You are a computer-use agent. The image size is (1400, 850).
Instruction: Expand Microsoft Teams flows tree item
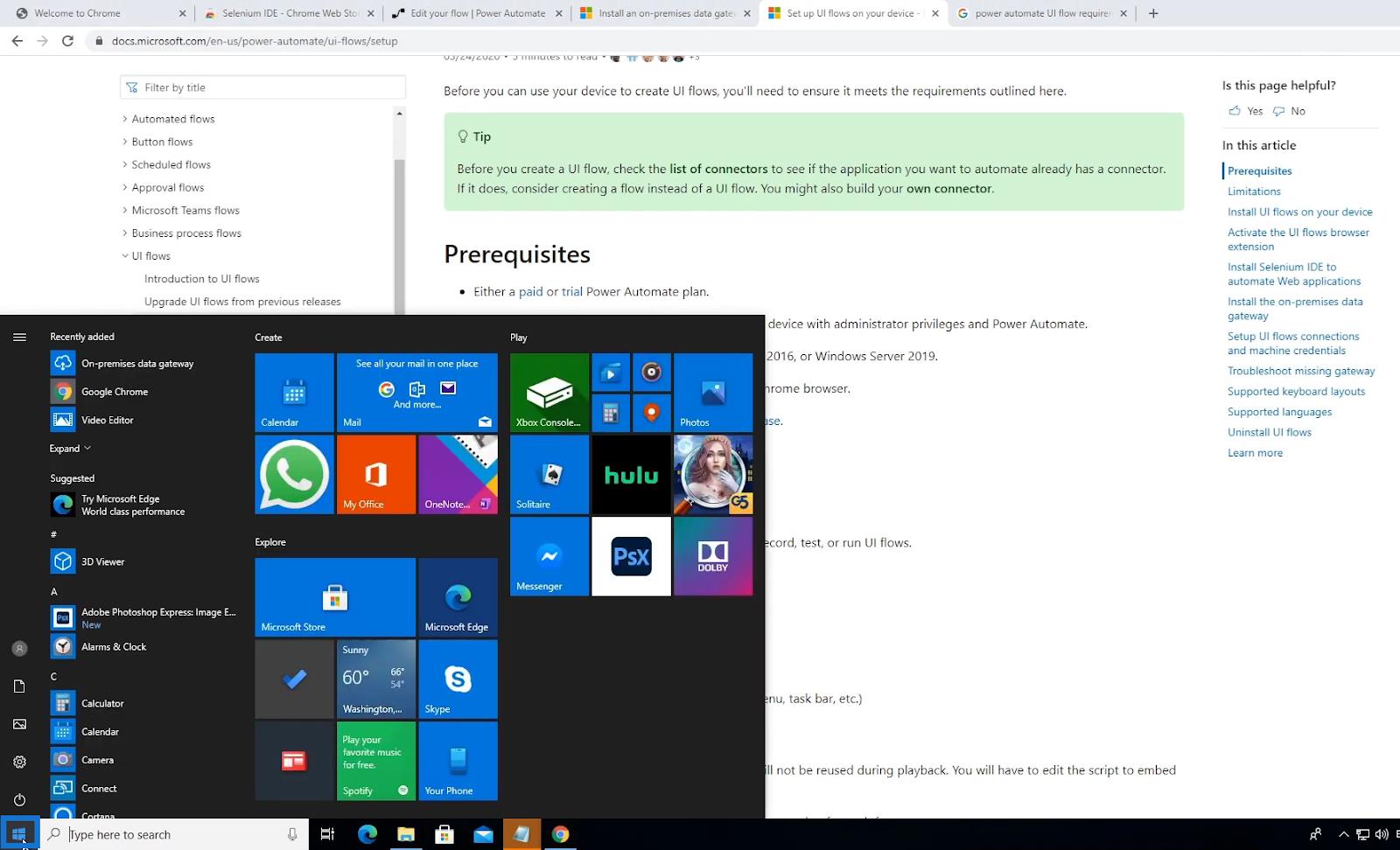click(x=125, y=210)
